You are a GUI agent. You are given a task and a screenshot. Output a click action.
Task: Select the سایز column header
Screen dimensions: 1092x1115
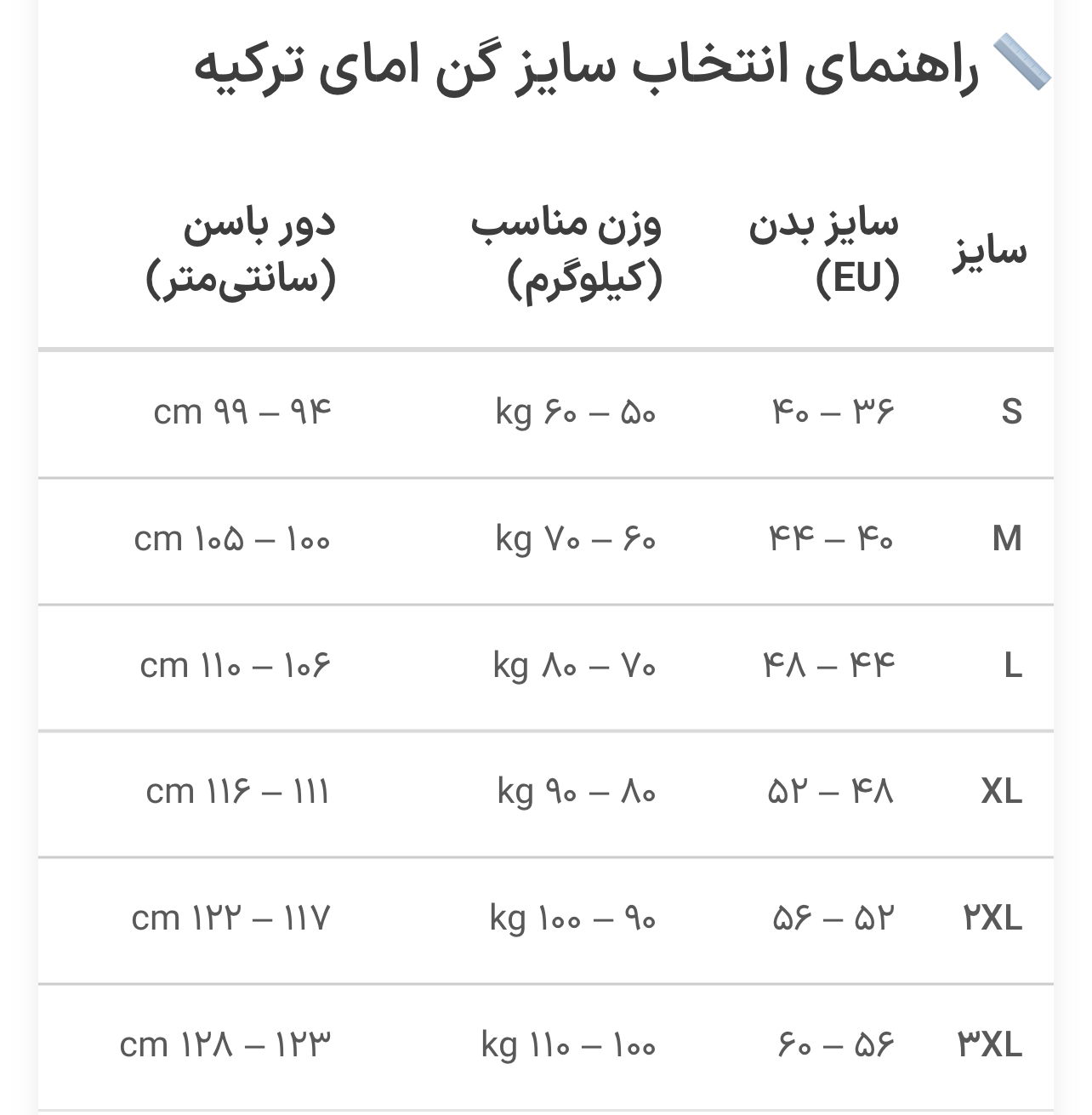coord(989,252)
